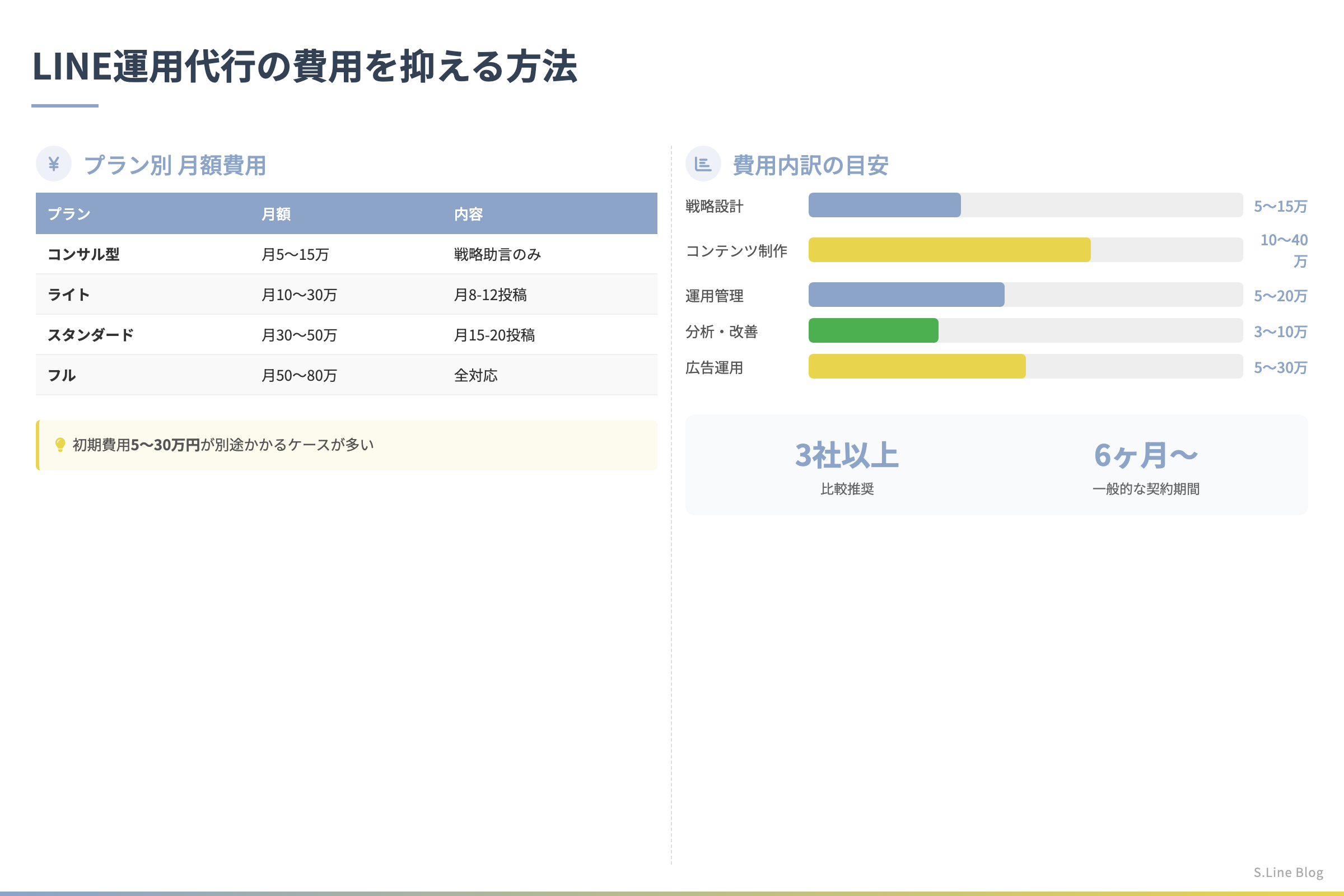Click the lightbulb icon in the note box
This screenshot has height=896, width=1344.
coord(60,445)
